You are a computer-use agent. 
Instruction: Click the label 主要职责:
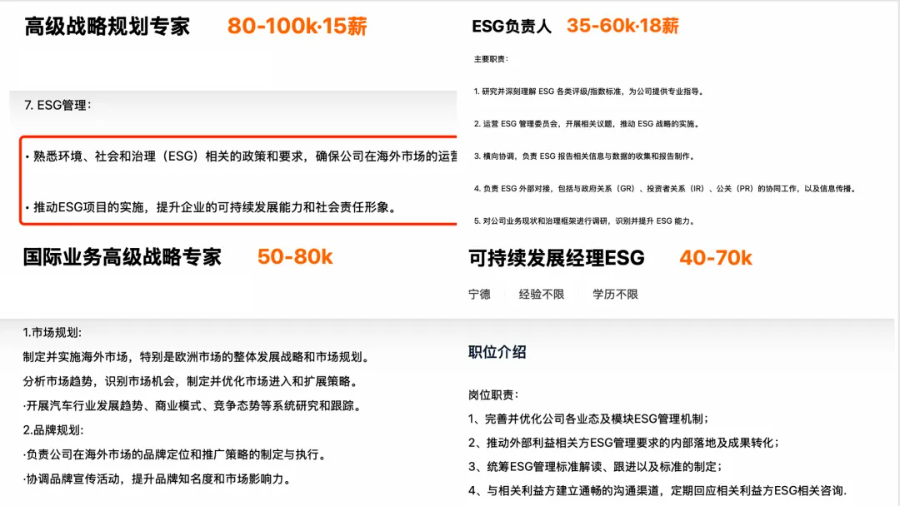491,59
